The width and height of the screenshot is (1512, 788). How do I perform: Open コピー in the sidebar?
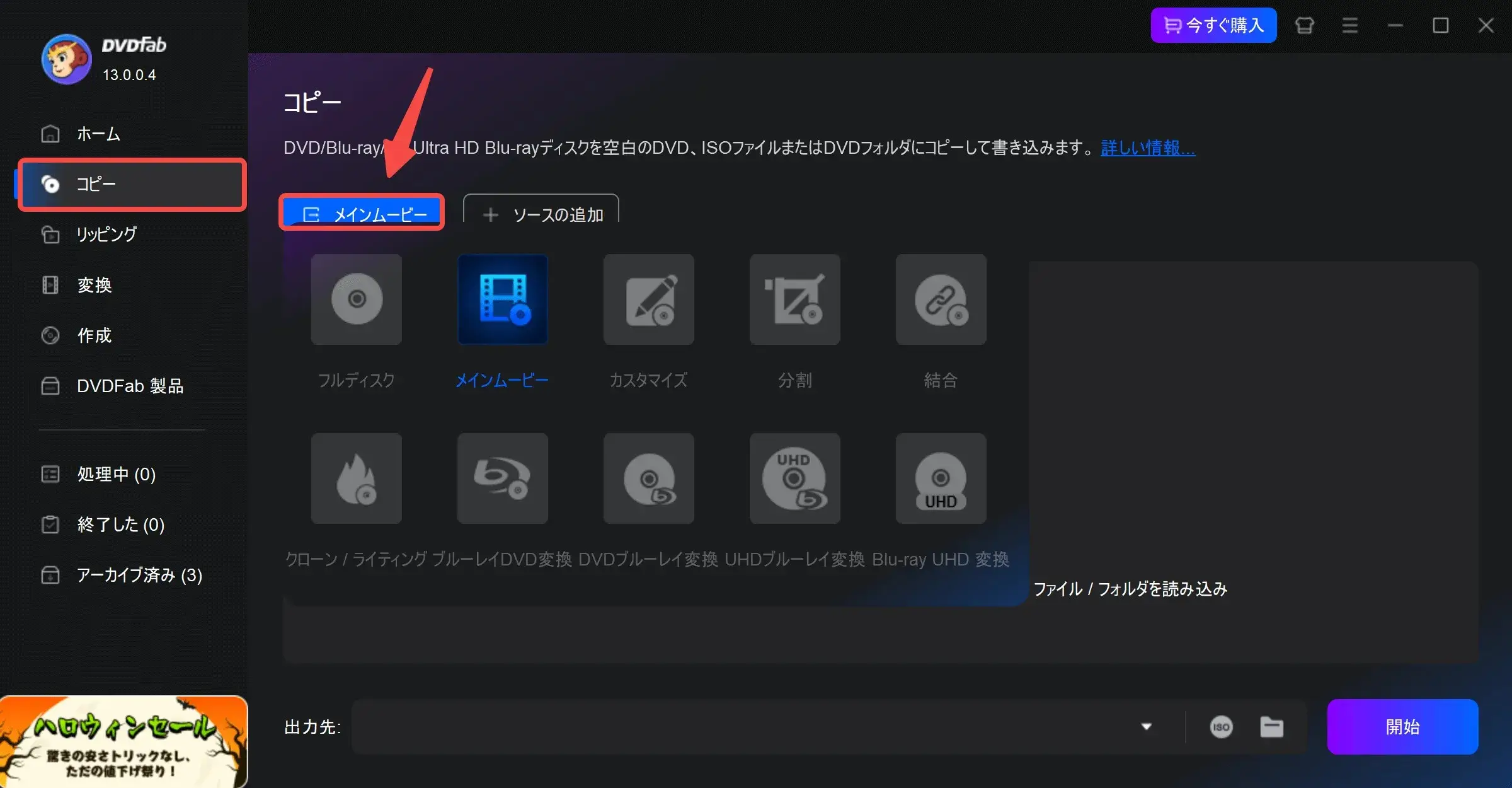(x=131, y=184)
